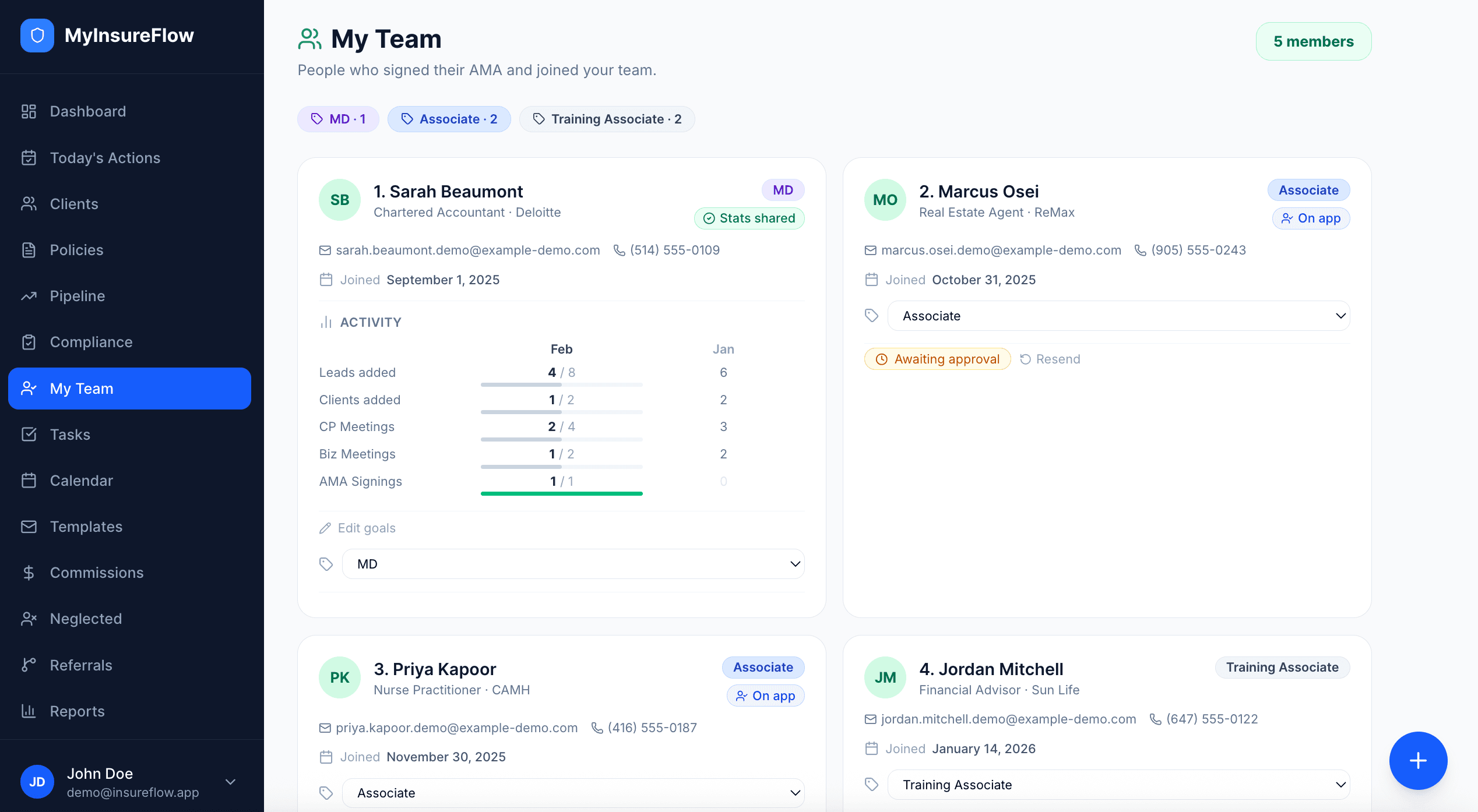The height and width of the screenshot is (812, 1478).
Task: Open Jordan Mitchell's Training Associate dropdown
Action: tap(1118, 785)
